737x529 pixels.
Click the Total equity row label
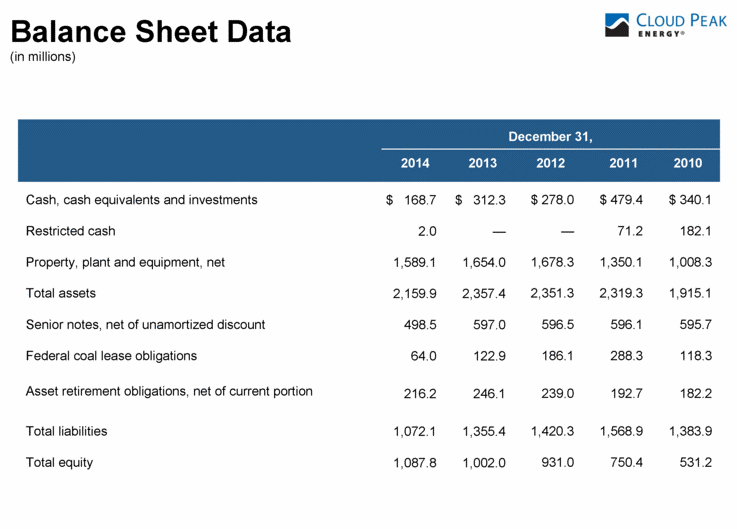click(x=60, y=463)
